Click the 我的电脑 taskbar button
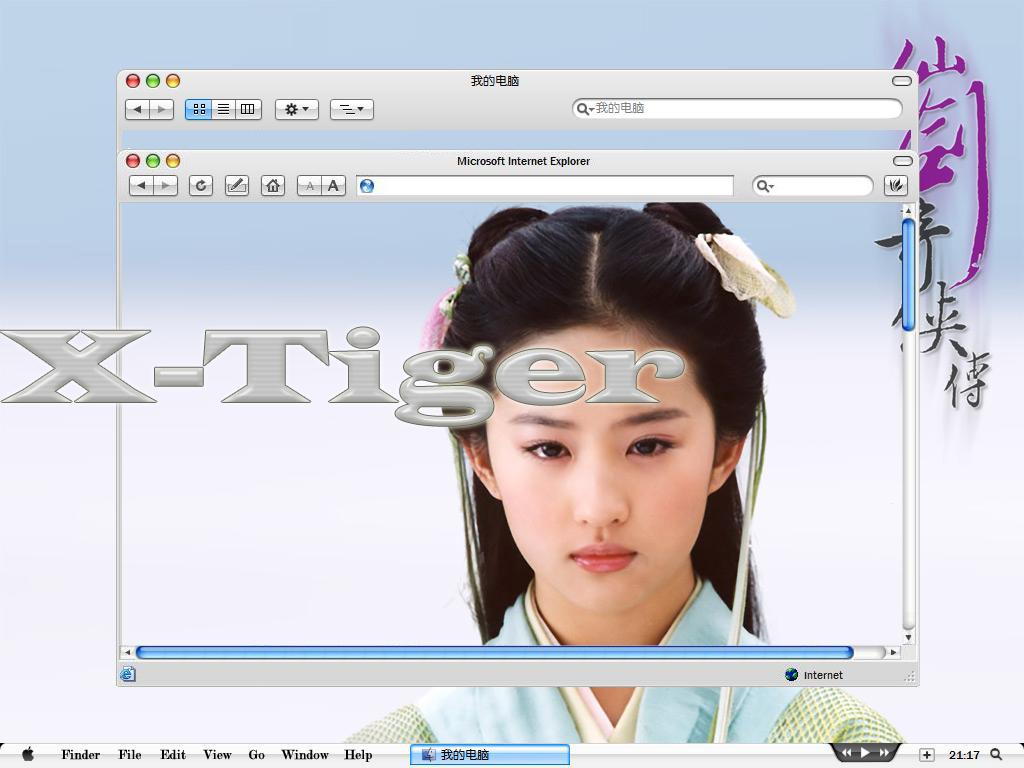This screenshot has height=768, width=1024. (x=489, y=755)
